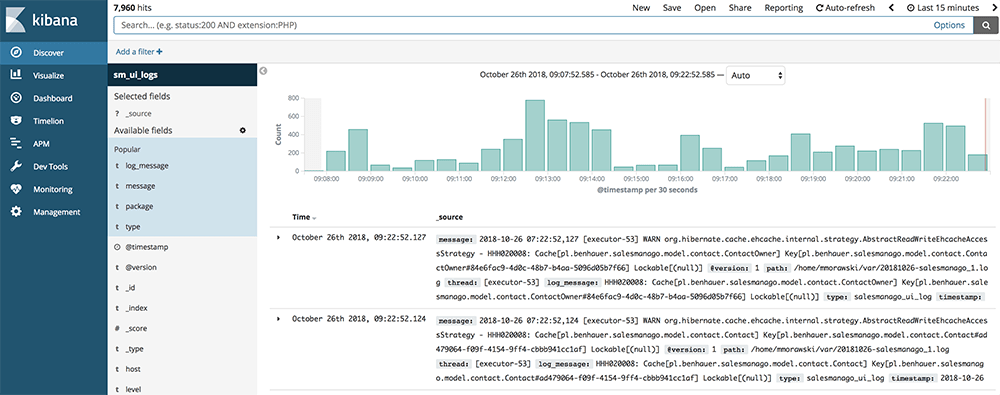Open the sm_ui_logs index pattern selector
1000x395 pixels.
[182, 75]
